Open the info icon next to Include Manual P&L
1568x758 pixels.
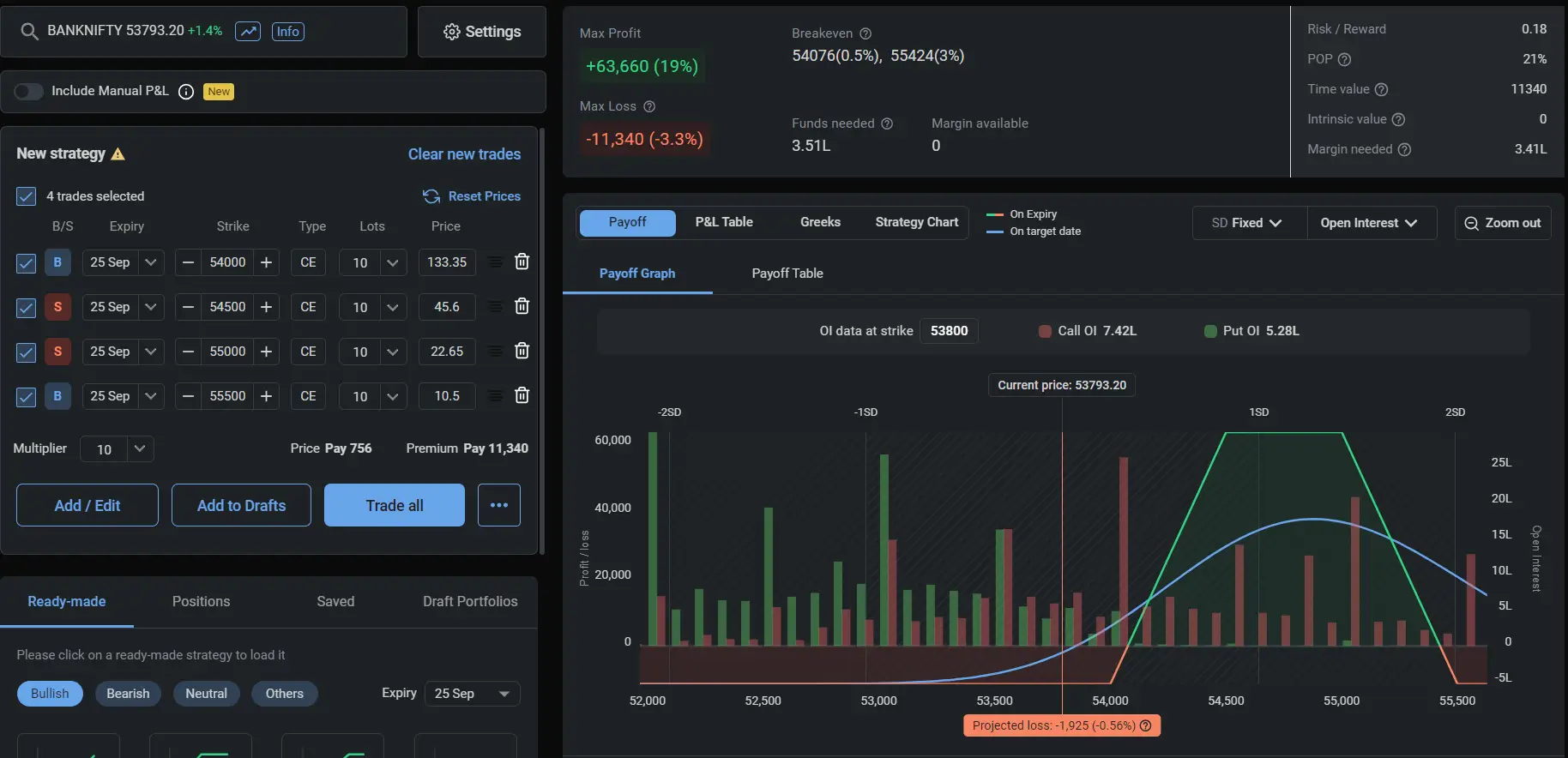[186, 92]
